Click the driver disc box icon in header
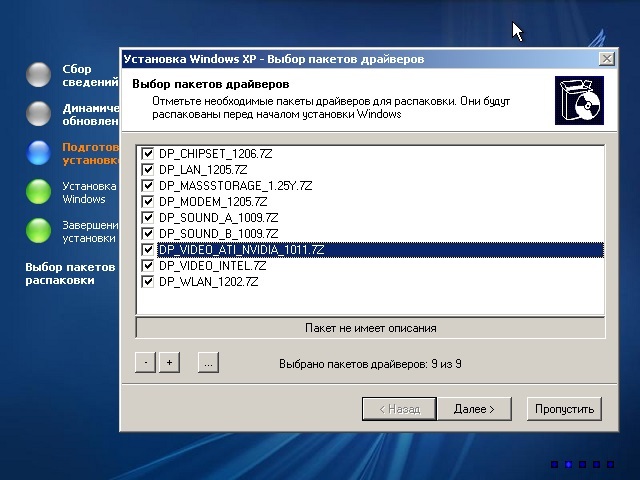Viewport: 640px width, 480px height. click(579, 100)
